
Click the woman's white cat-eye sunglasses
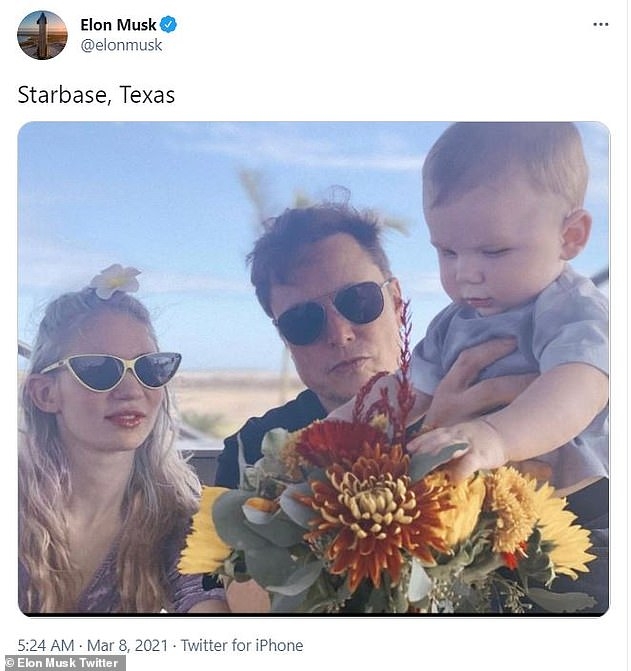(x=112, y=371)
